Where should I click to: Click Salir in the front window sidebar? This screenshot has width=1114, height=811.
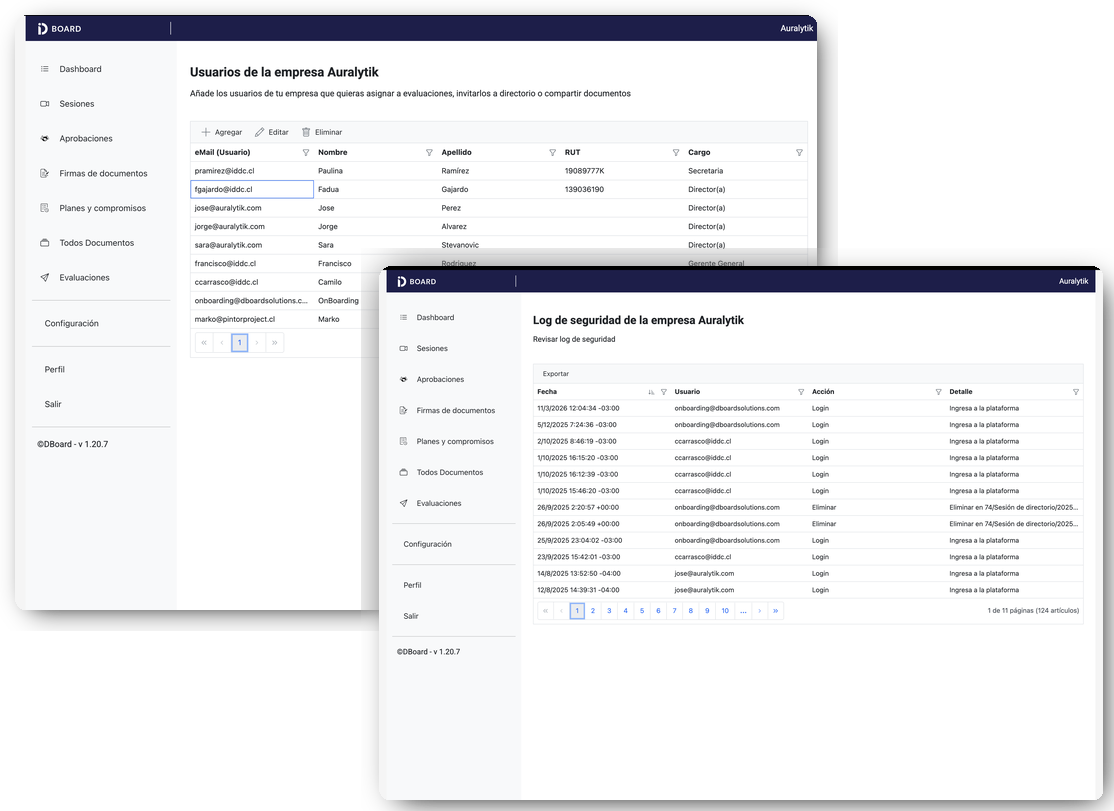click(411, 616)
